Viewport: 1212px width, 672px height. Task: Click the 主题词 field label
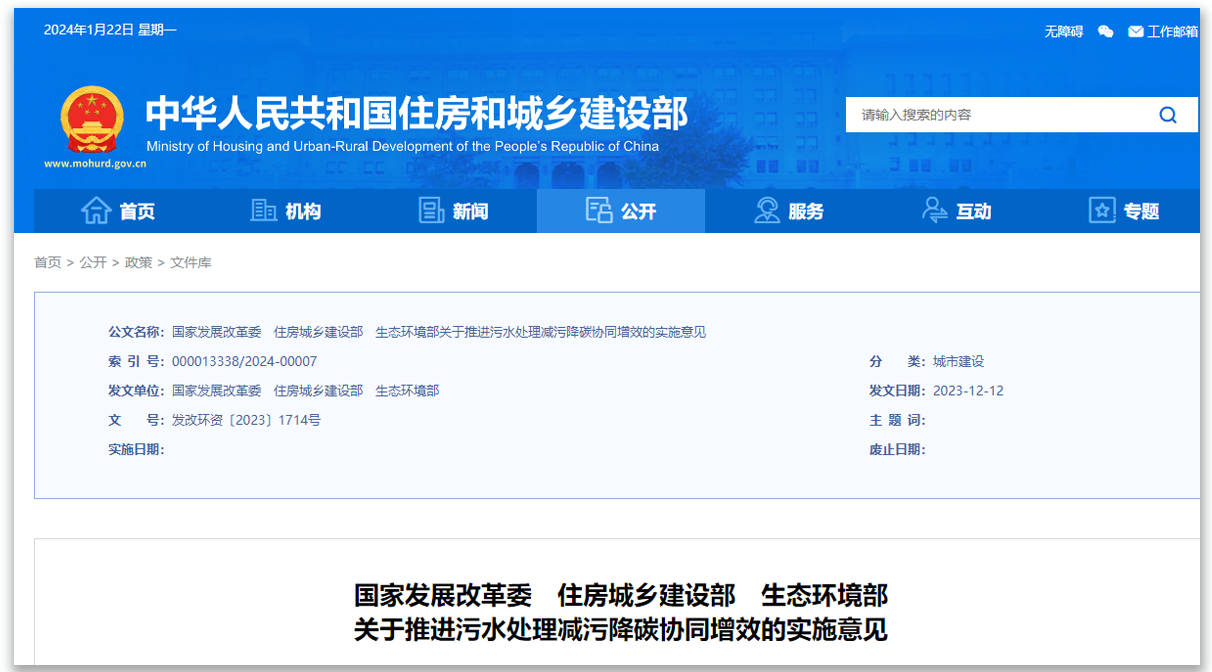click(x=898, y=420)
